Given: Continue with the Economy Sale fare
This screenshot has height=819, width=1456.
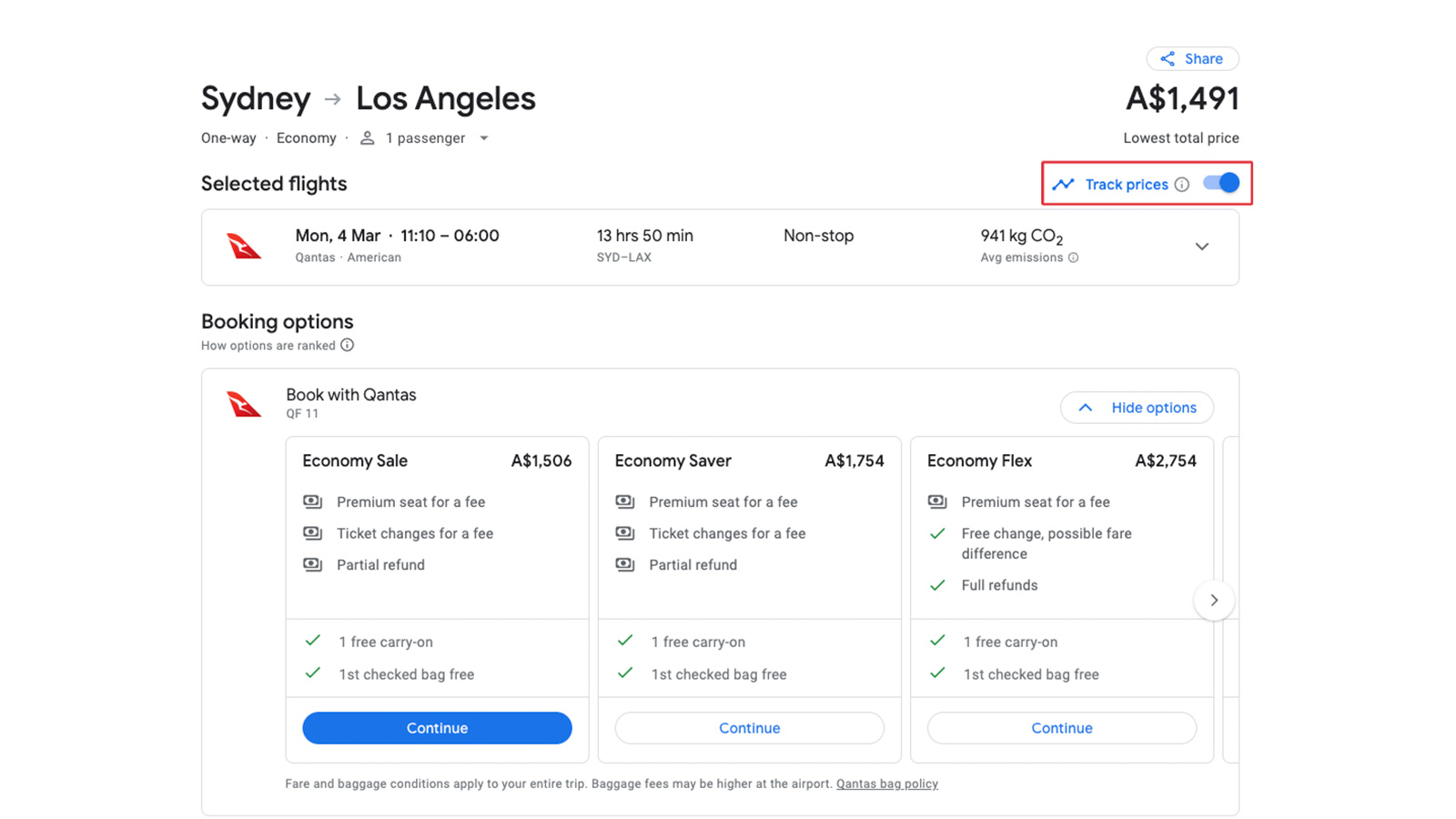Looking at the screenshot, I should click(437, 728).
